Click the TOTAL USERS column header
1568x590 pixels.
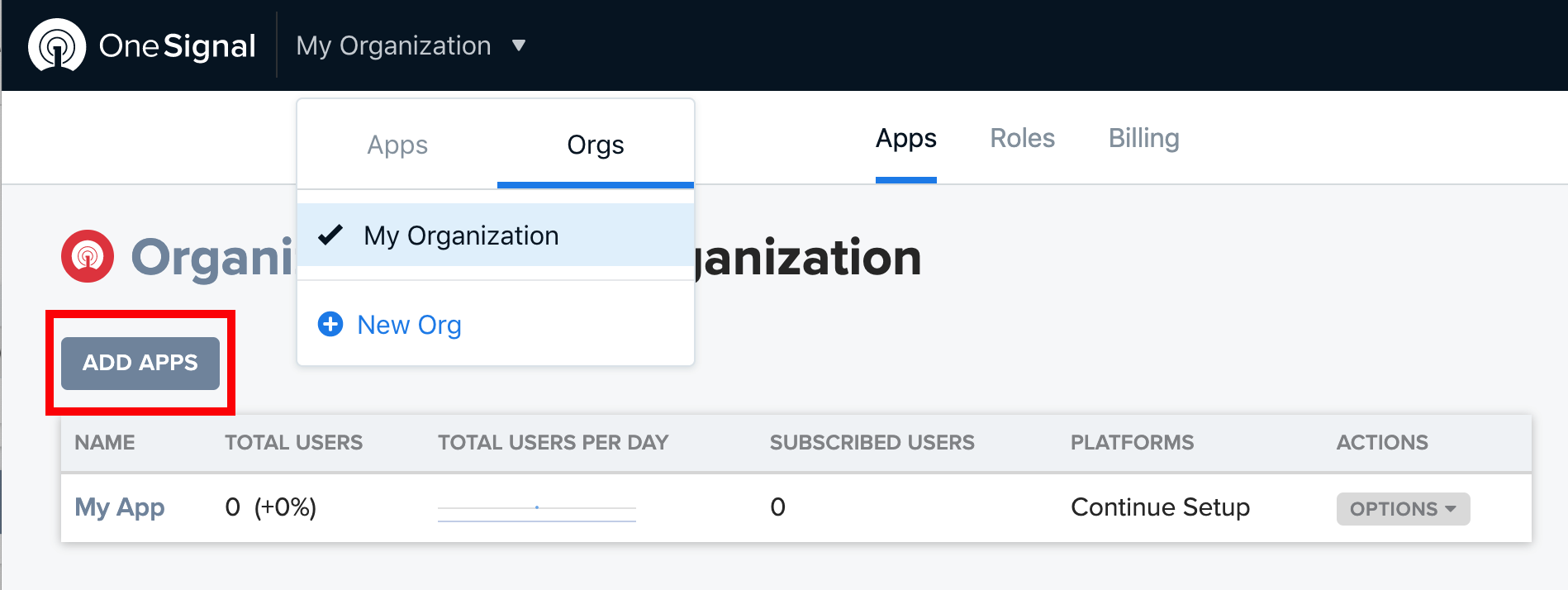(294, 443)
